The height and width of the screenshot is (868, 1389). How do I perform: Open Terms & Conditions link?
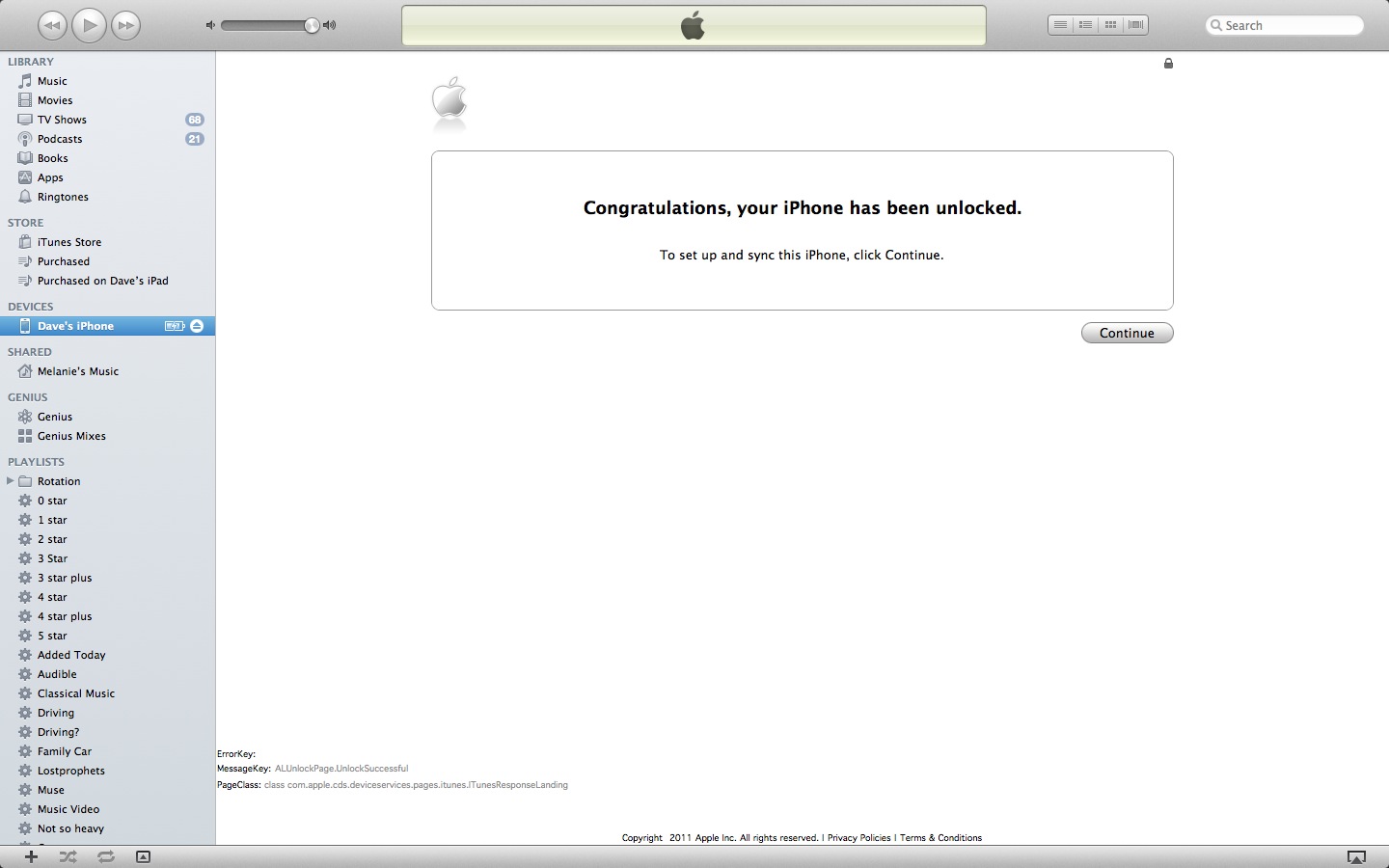point(940,838)
